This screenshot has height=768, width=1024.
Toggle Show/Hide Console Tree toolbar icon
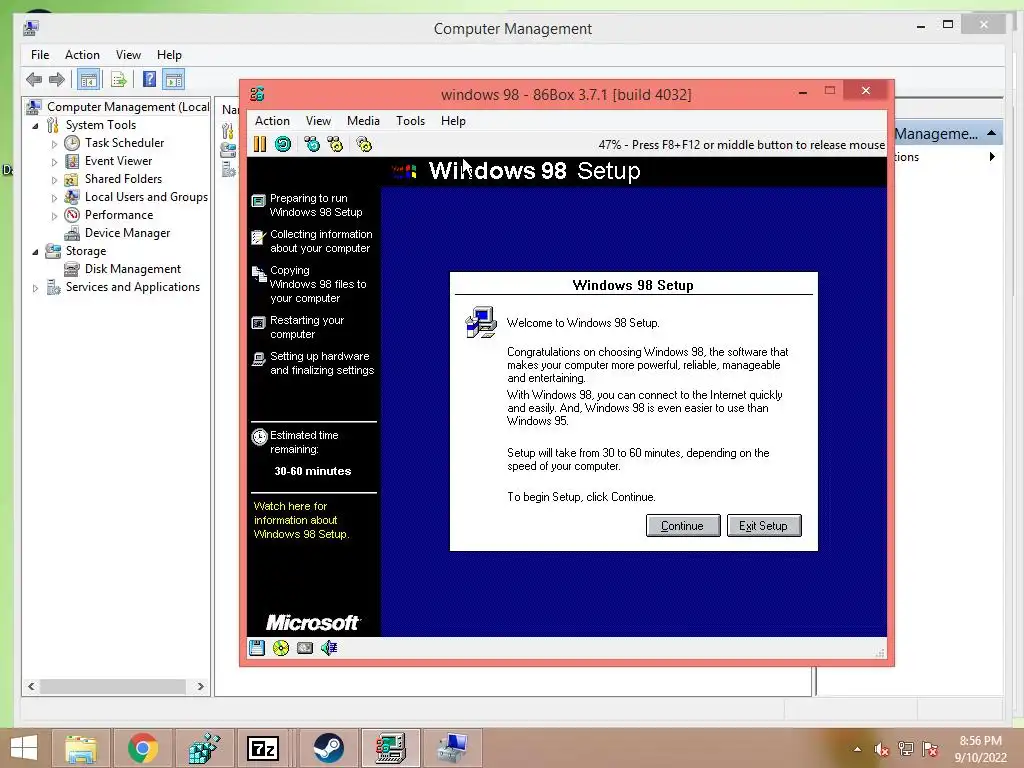point(88,80)
